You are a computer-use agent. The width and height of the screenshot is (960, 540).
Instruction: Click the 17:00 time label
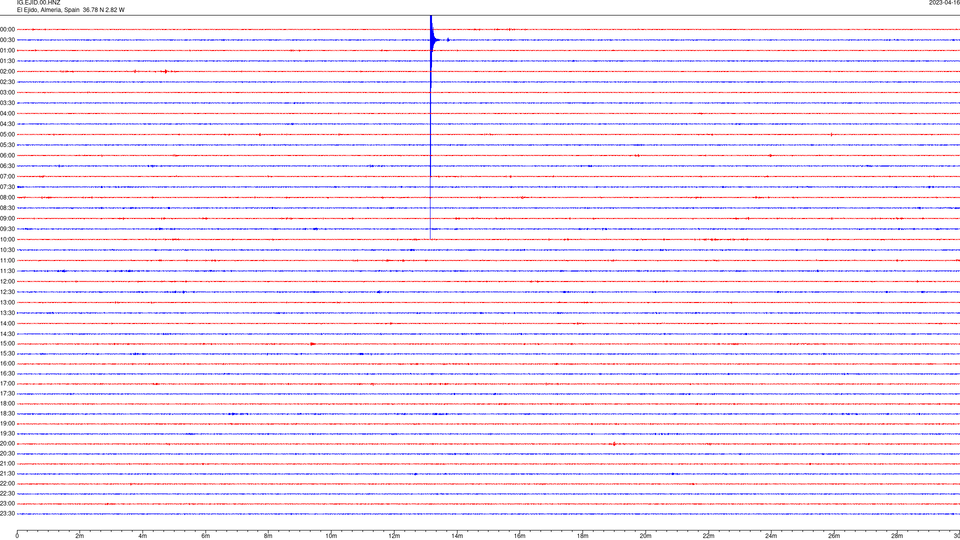tap(7, 384)
